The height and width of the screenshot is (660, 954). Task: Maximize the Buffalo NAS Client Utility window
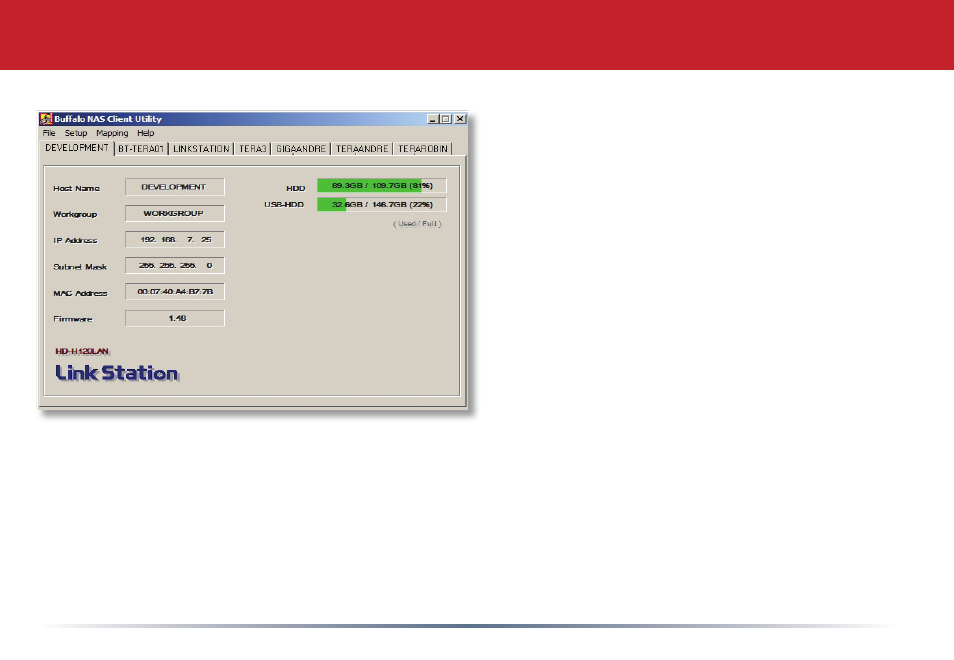pyautogui.click(x=445, y=119)
